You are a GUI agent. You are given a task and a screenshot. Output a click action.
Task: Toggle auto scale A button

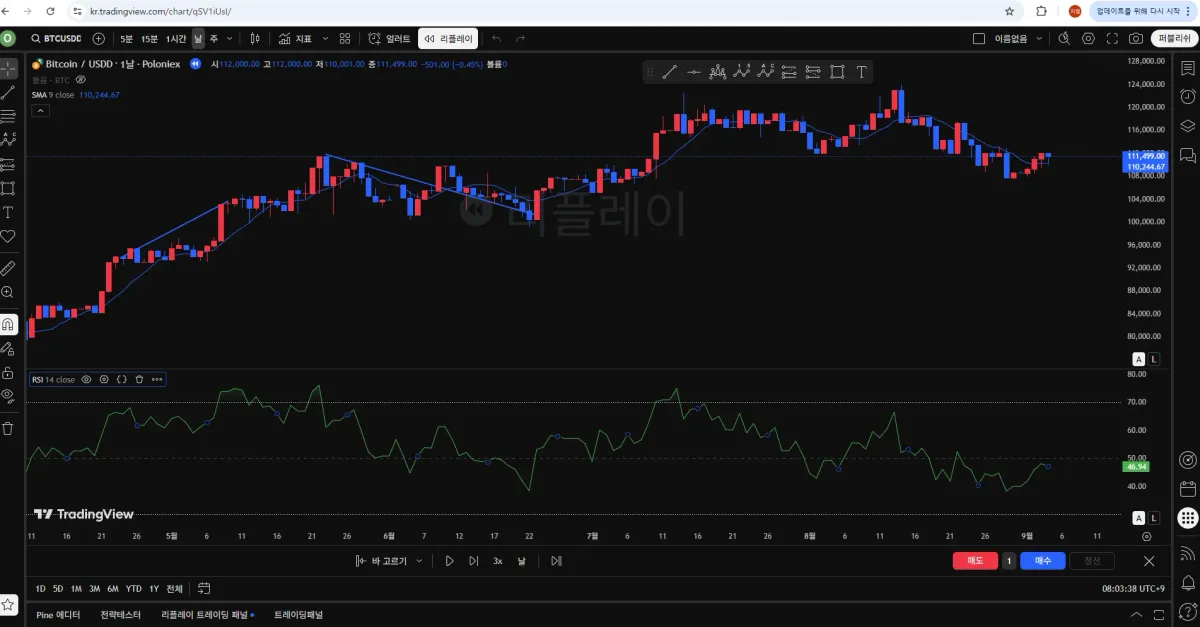click(x=1138, y=359)
